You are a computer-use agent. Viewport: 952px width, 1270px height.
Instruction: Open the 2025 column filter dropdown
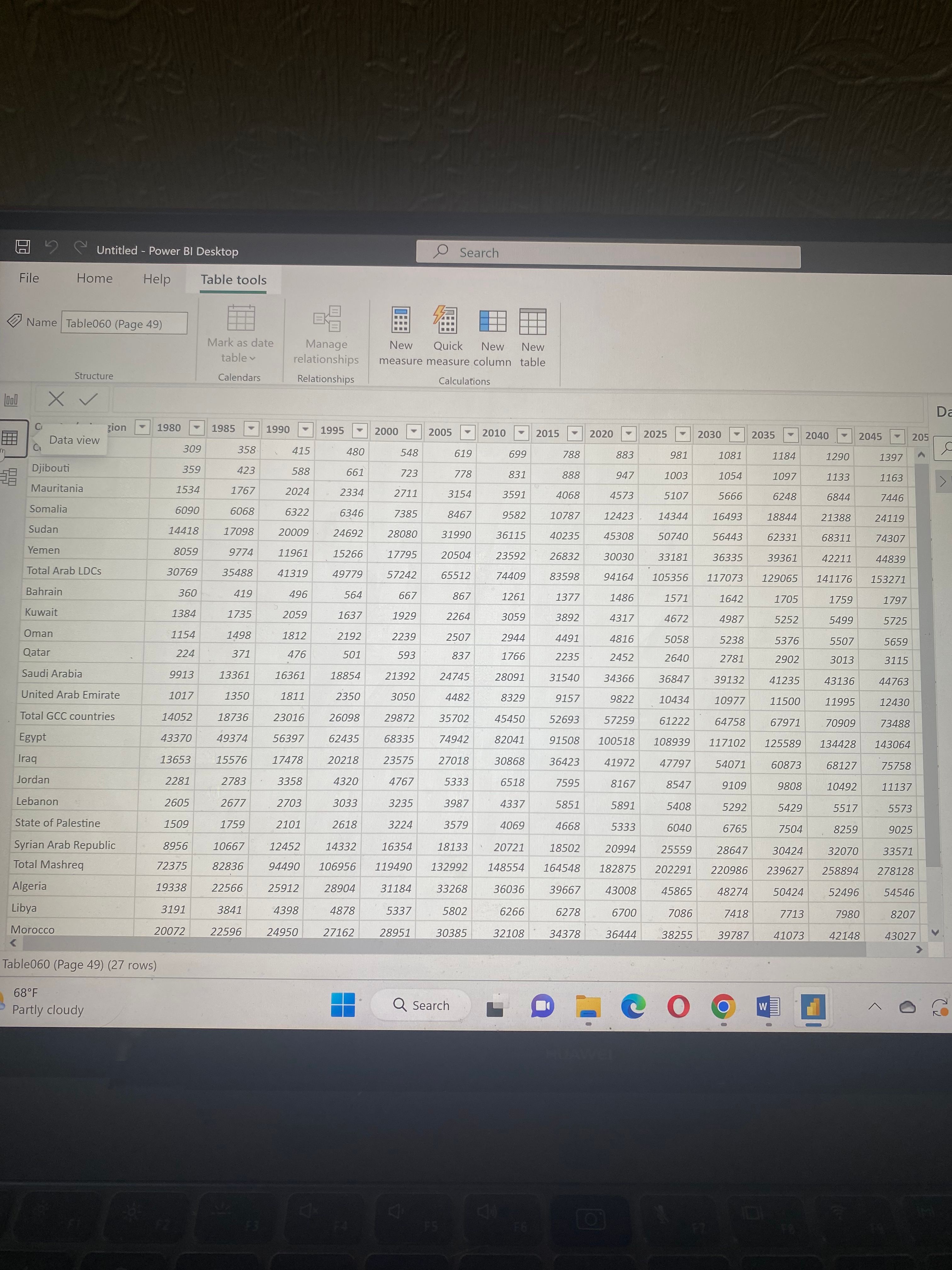point(682,434)
